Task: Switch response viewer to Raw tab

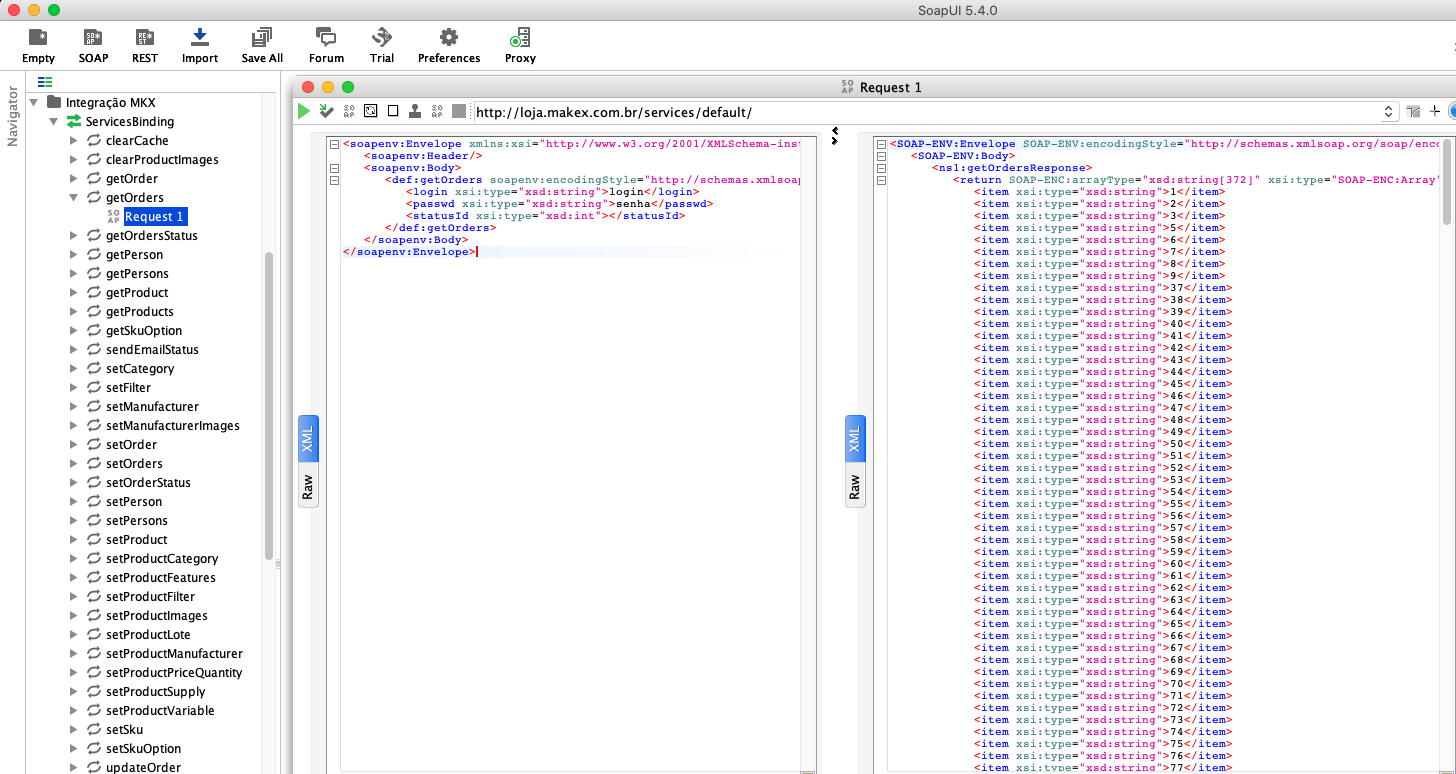Action: (x=855, y=487)
